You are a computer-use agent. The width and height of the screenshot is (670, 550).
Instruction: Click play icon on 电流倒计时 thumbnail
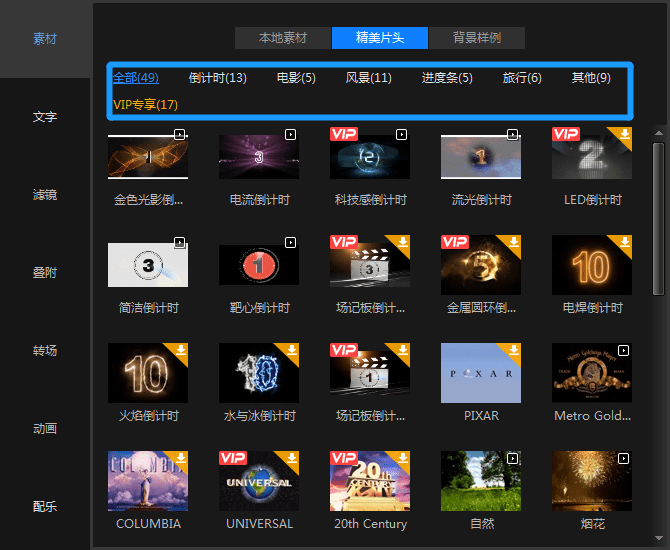click(291, 135)
